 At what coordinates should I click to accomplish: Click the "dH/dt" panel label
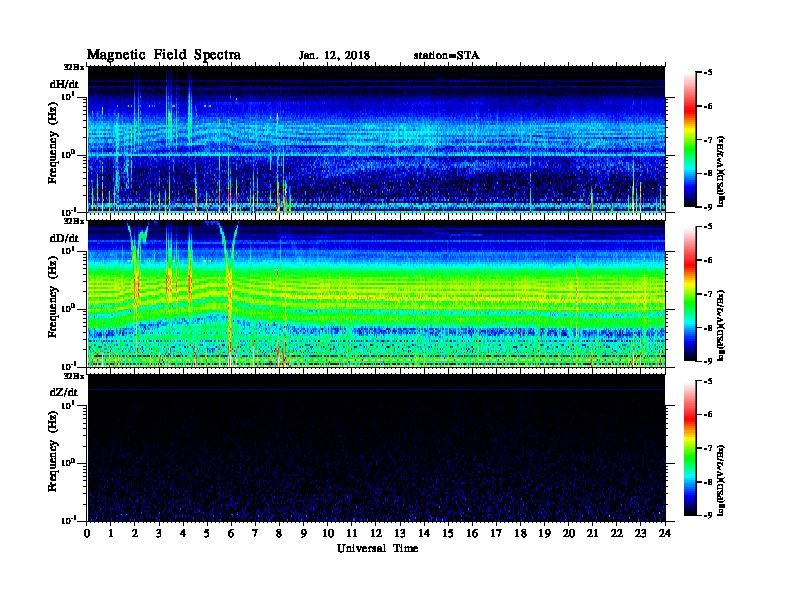pos(64,84)
